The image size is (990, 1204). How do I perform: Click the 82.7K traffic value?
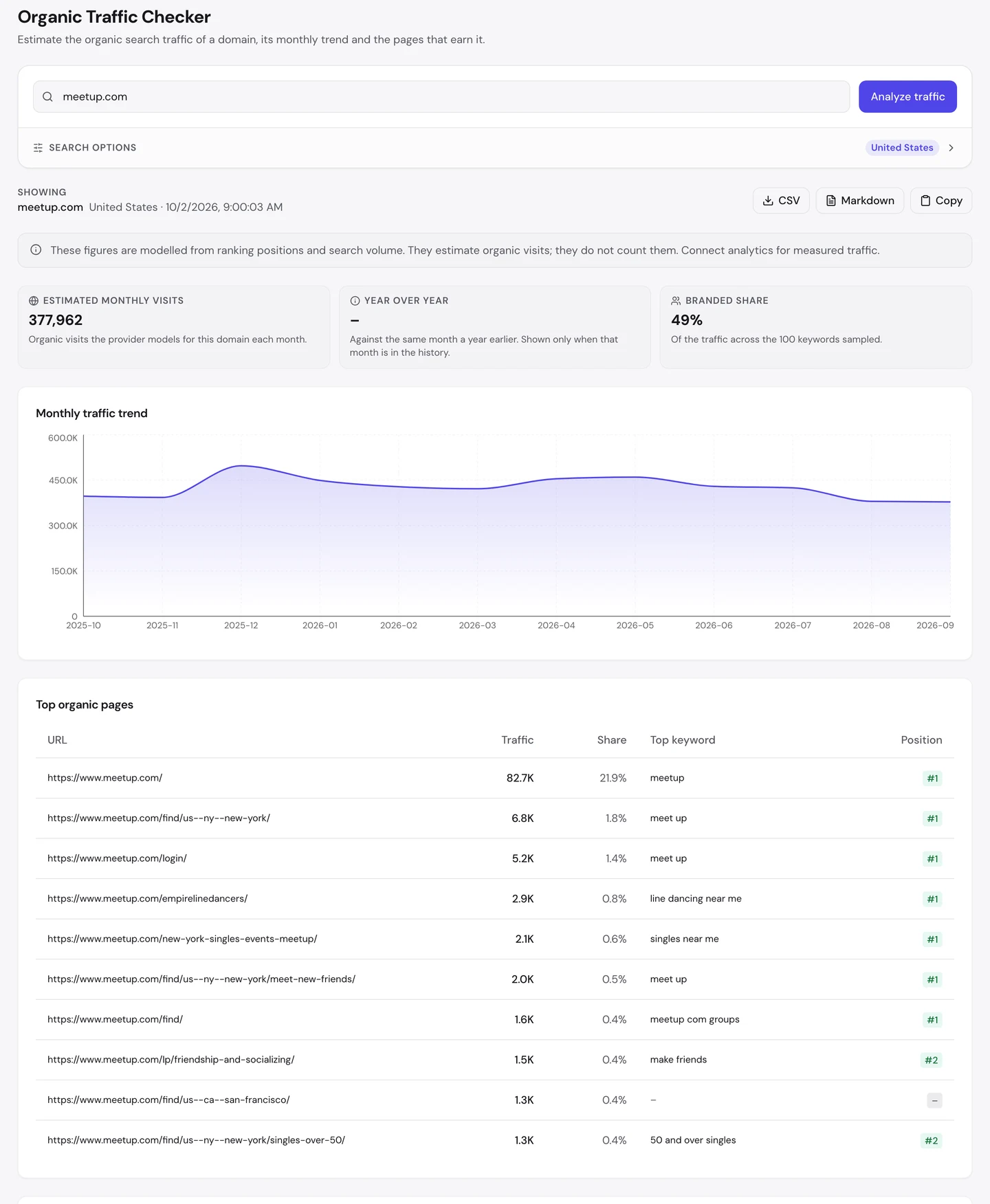click(x=520, y=778)
